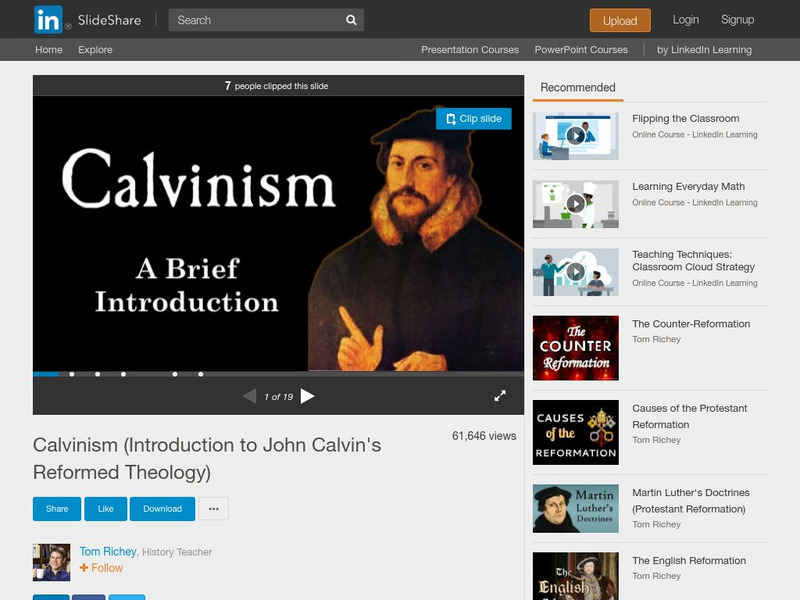Click the fourth dot on slide progress bar

[175, 374]
